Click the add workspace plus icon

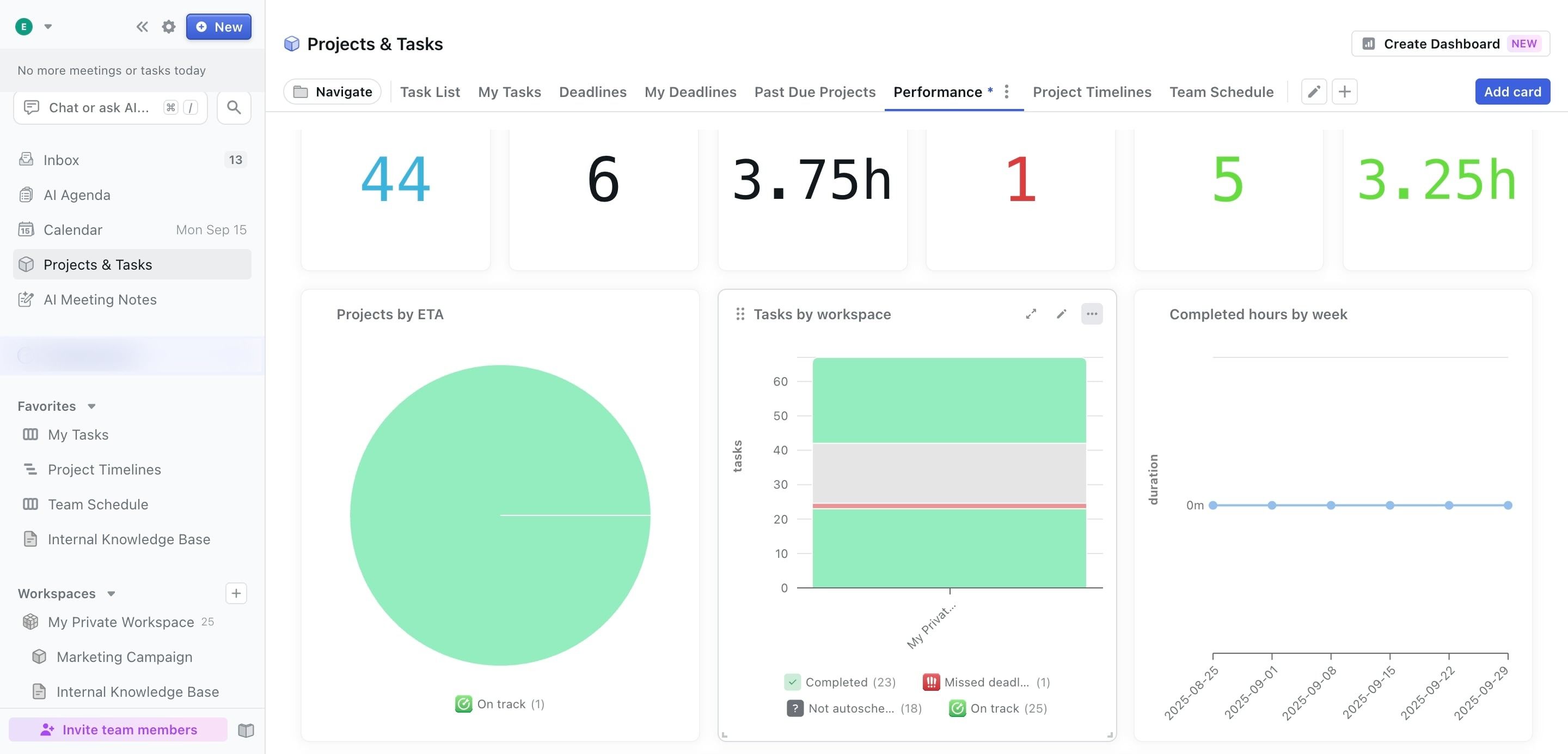point(236,593)
